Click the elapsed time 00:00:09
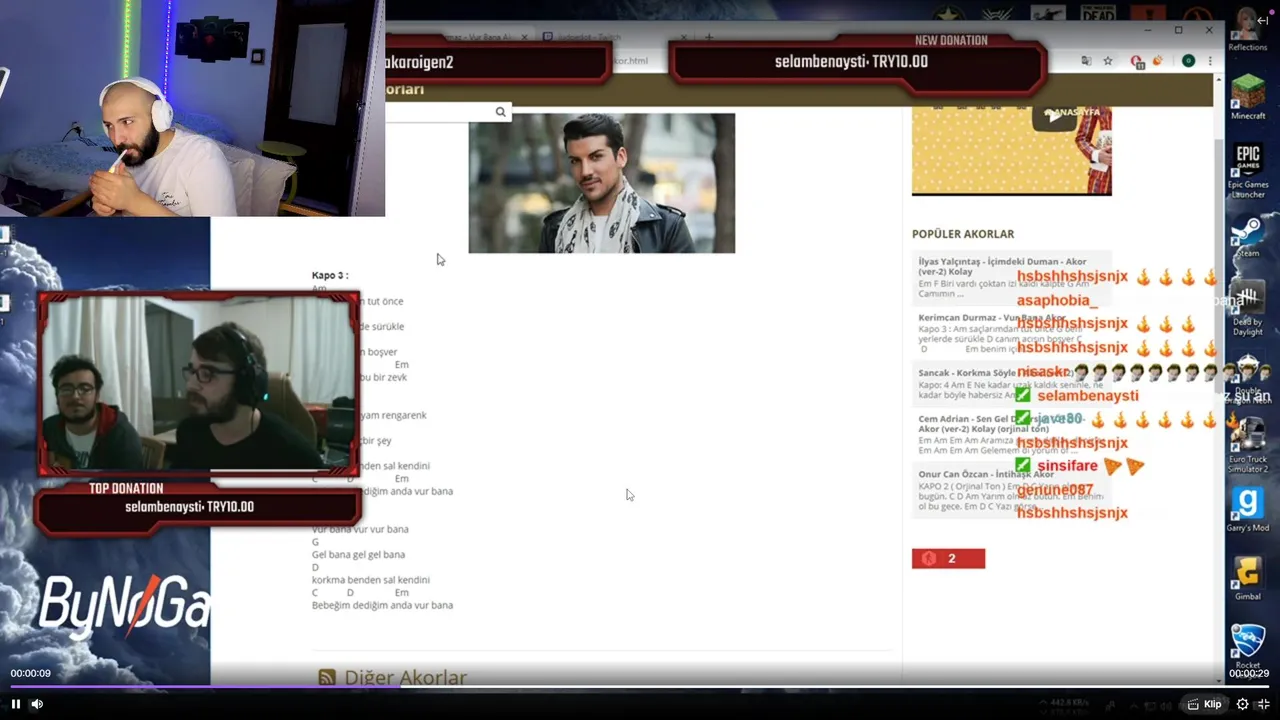 point(31,674)
